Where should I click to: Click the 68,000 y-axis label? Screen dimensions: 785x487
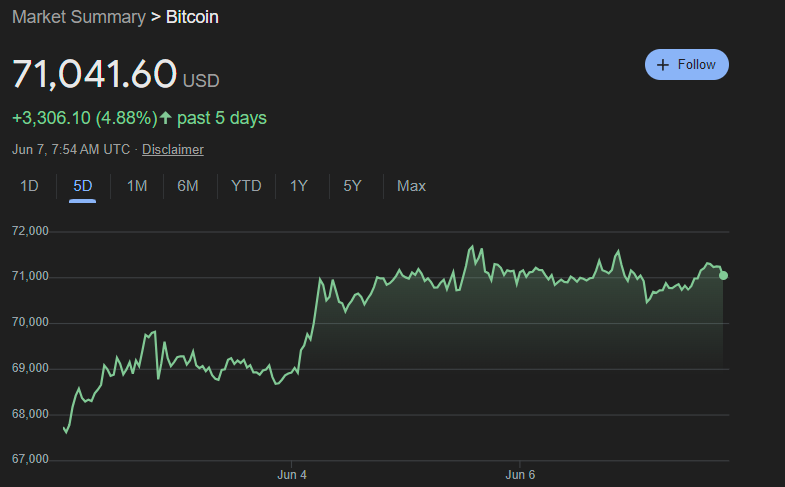(30, 414)
